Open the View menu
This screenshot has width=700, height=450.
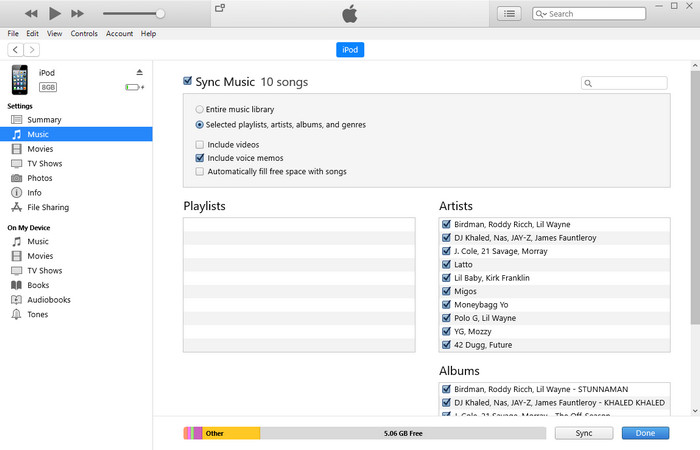54,33
